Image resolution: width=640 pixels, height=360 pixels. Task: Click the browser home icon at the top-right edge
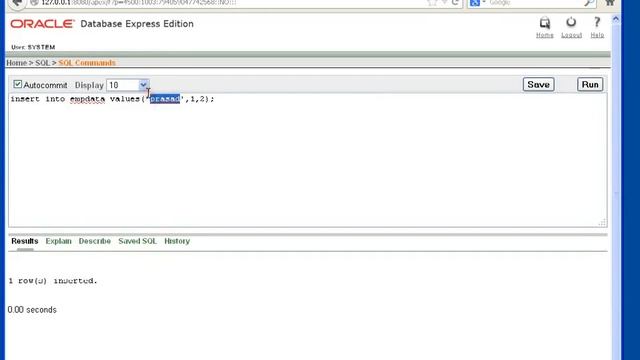(x=610, y=3)
